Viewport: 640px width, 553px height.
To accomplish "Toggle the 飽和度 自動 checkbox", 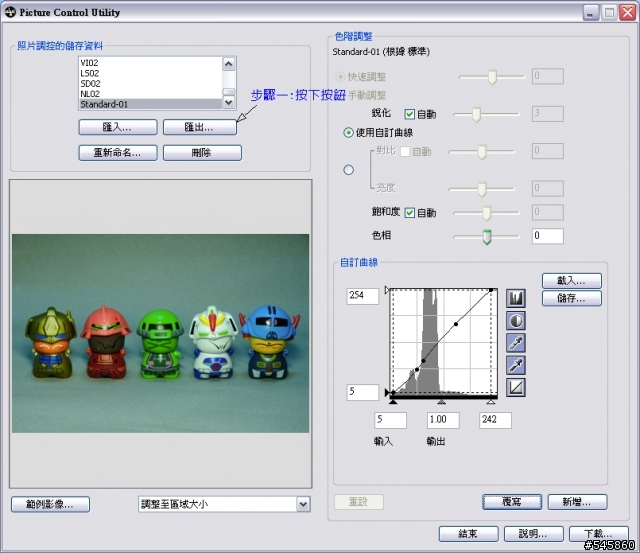I will pos(409,213).
